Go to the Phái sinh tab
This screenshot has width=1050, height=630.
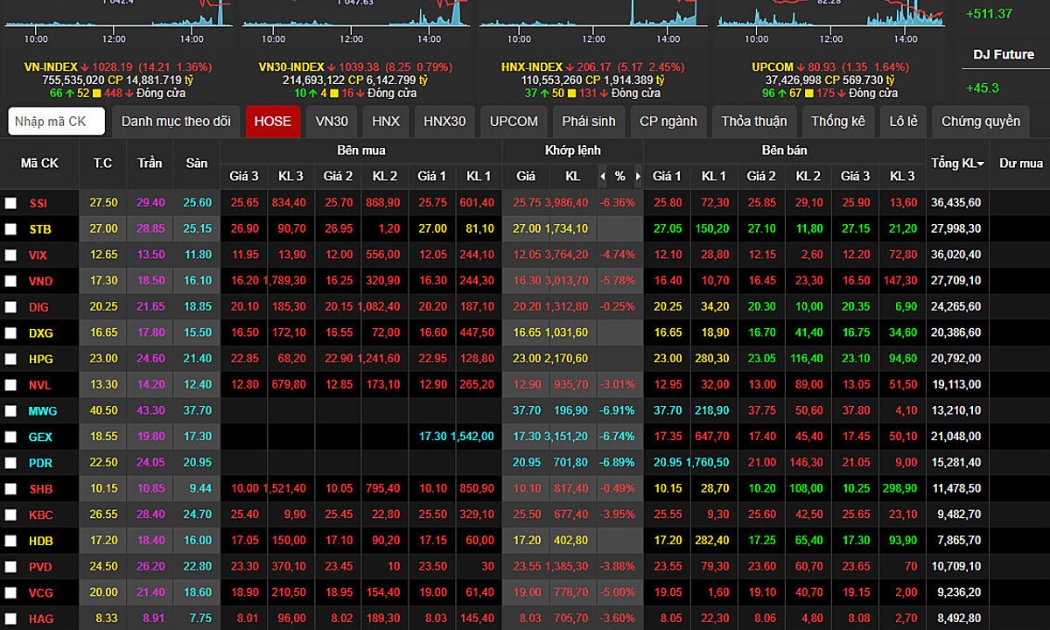click(x=589, y=121)
